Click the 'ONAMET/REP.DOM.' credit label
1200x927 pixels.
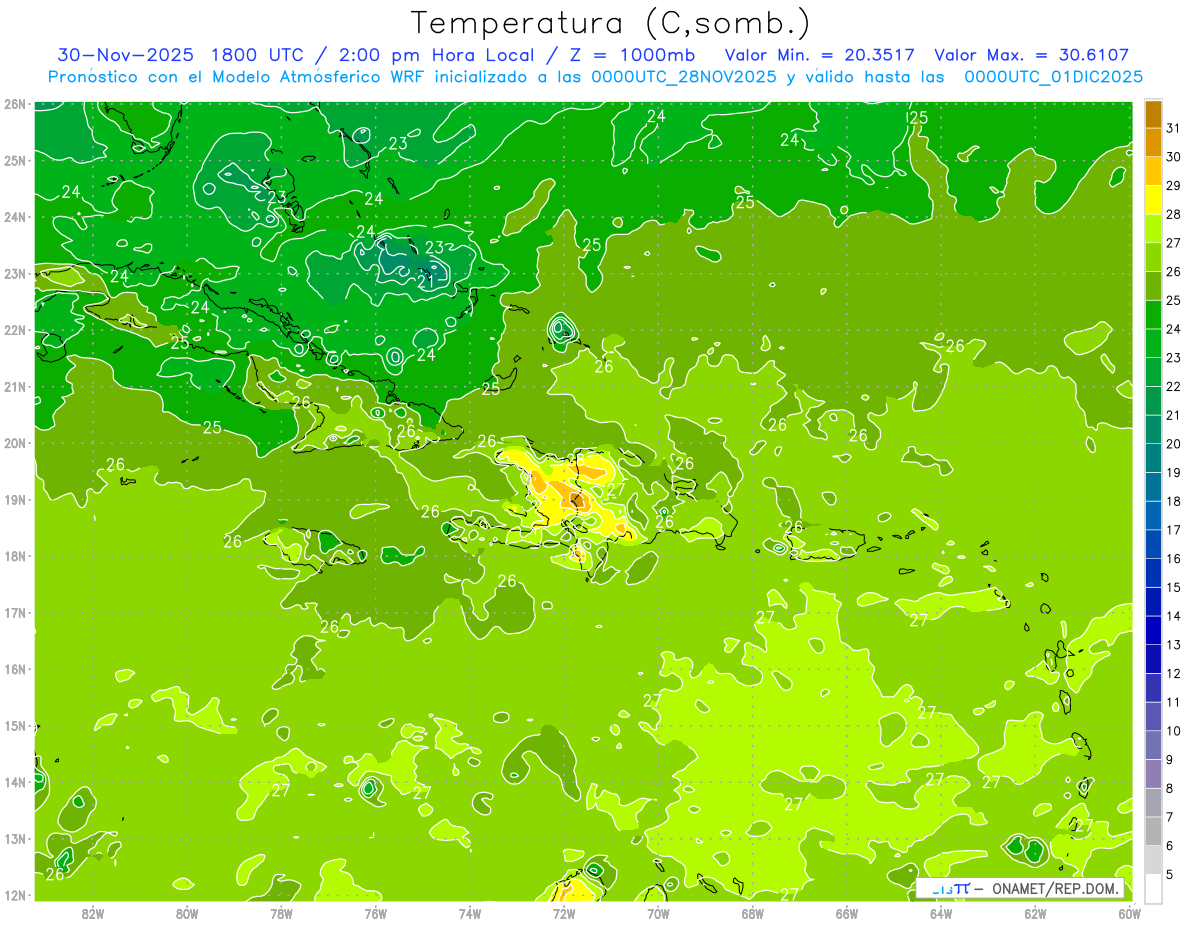[x=1056, y=888]
